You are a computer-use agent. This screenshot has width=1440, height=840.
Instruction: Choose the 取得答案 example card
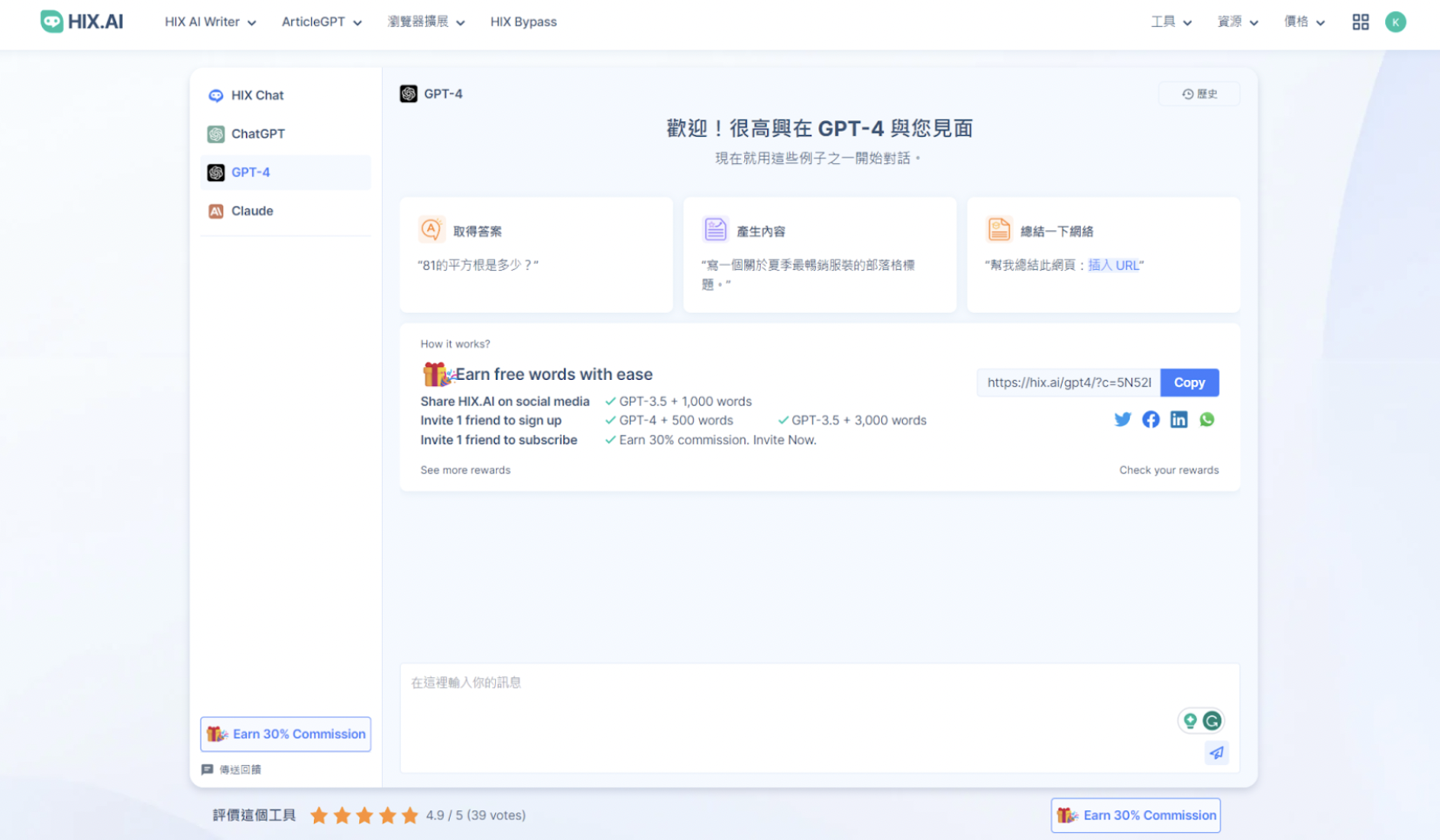pyautogui.click(x=536, y=254)
